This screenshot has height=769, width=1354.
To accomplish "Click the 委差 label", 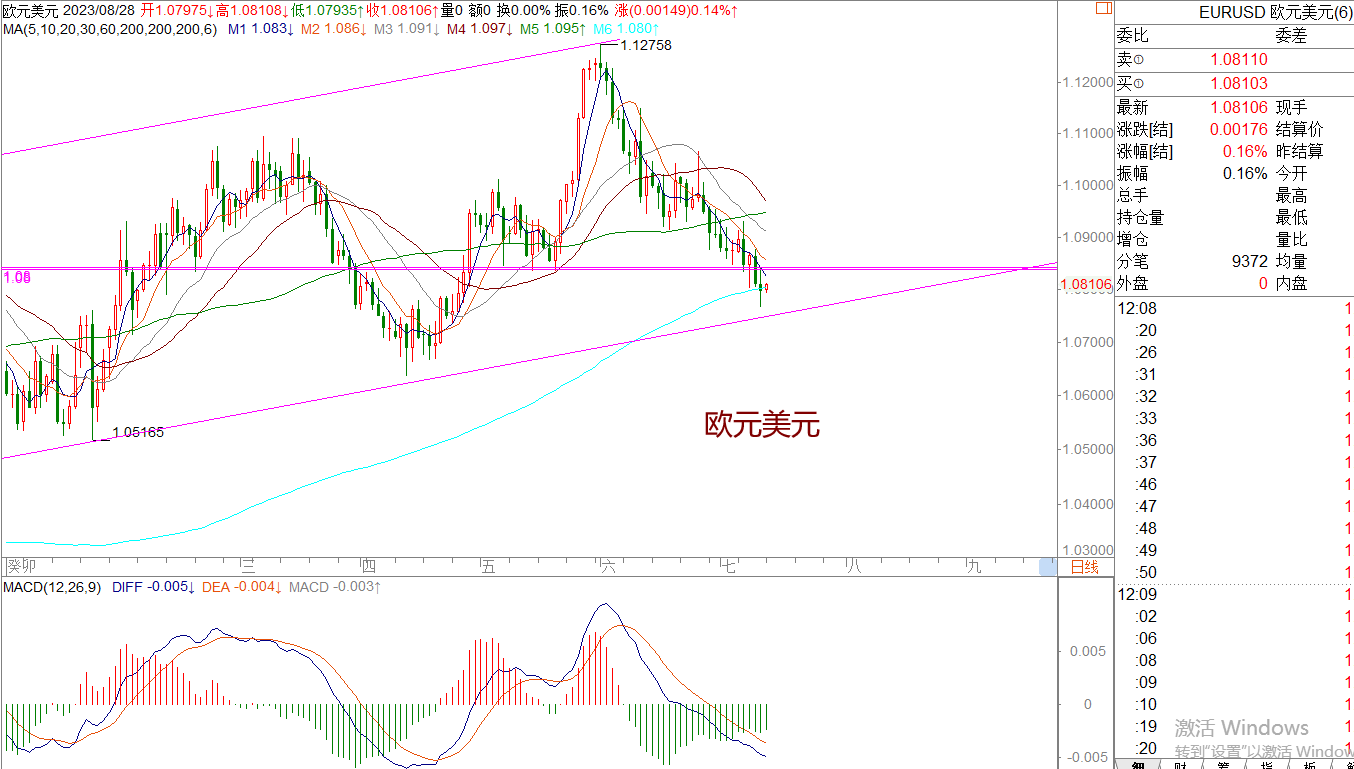I will (x=1290, y=36).
